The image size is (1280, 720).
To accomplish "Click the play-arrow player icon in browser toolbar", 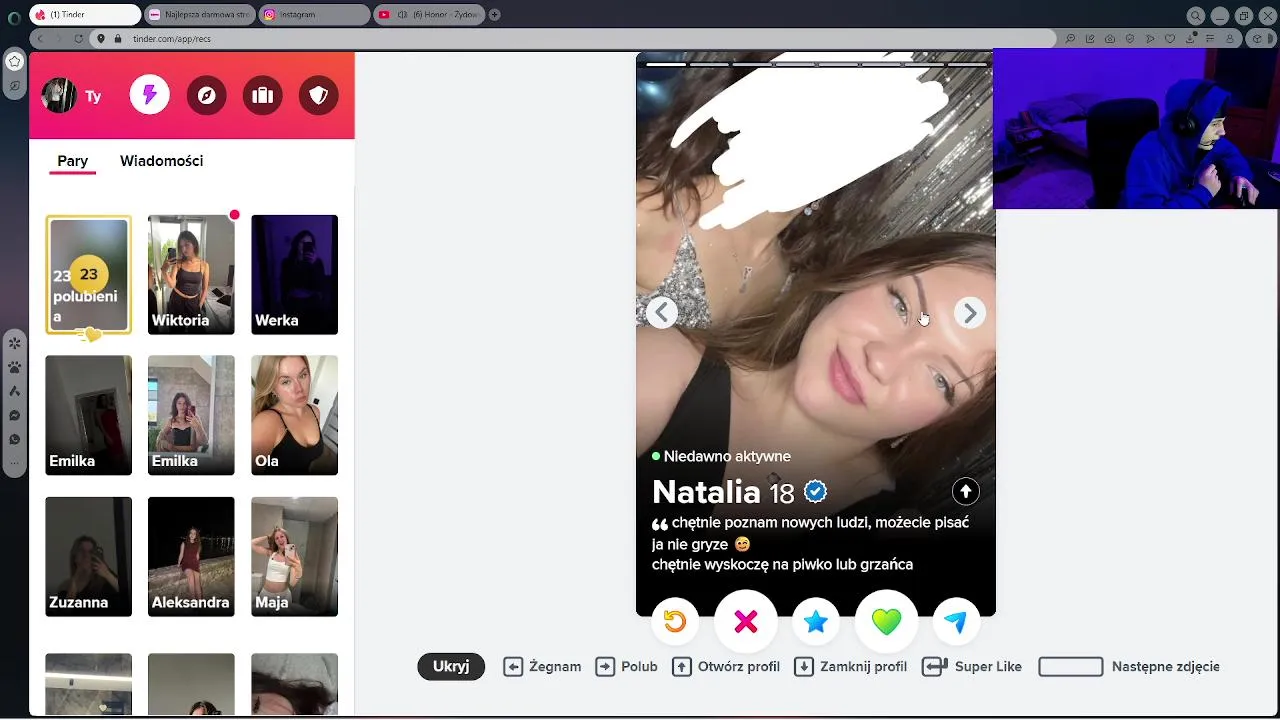I will click(x=1150, y=38).
